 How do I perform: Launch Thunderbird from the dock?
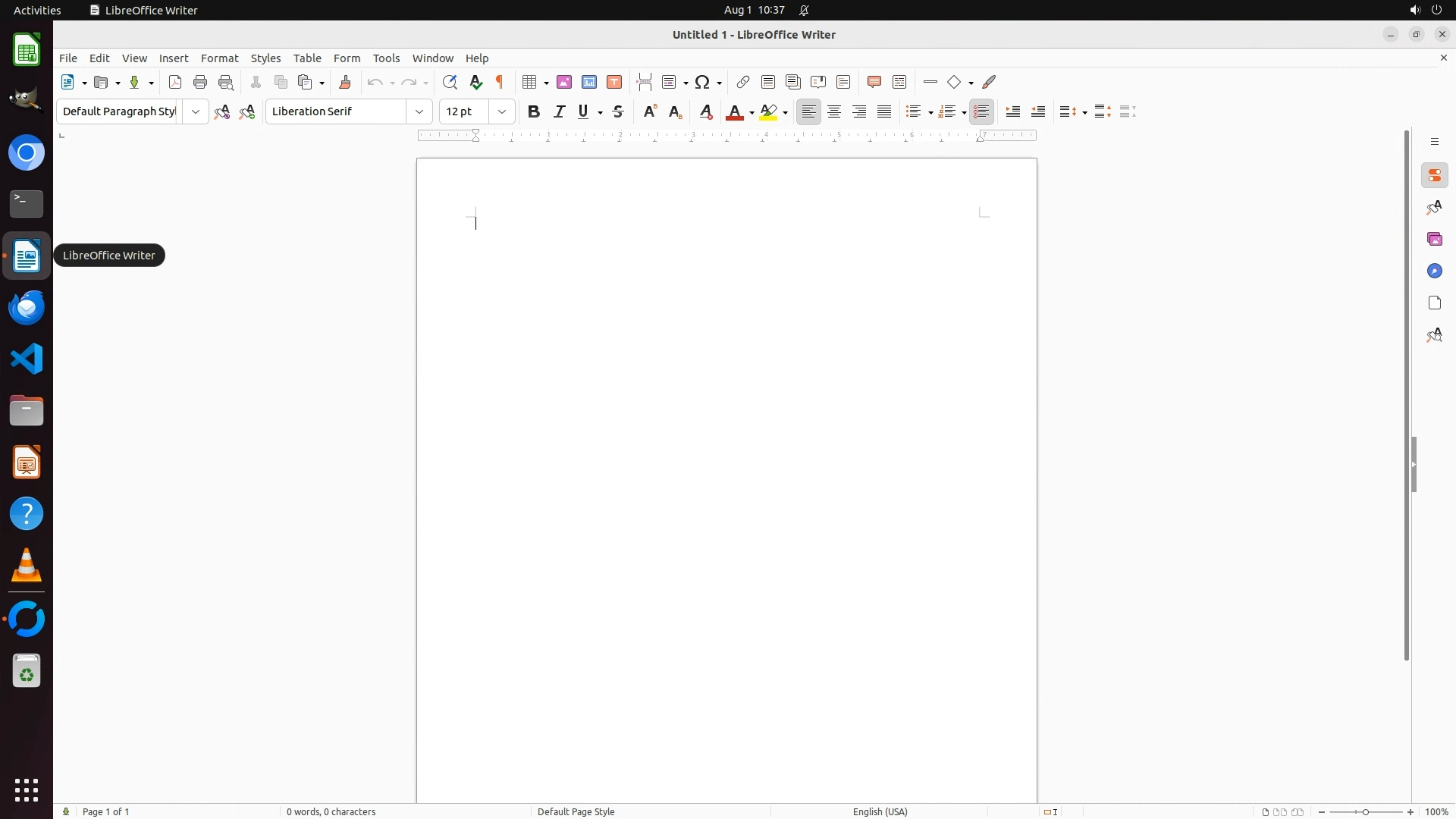pyautogui.click(x=27, y=308)
